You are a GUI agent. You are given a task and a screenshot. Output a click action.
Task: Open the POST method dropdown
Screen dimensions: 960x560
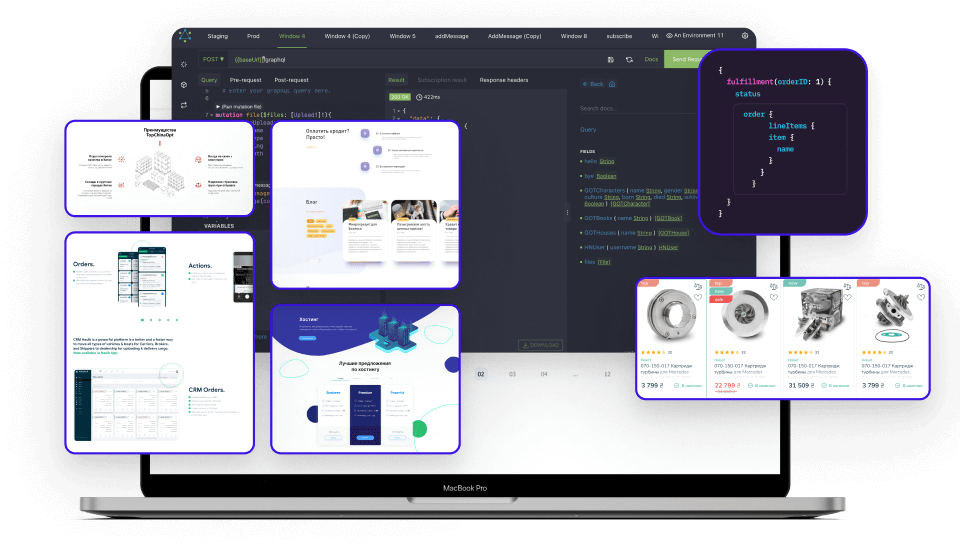(x=213, y=60)
